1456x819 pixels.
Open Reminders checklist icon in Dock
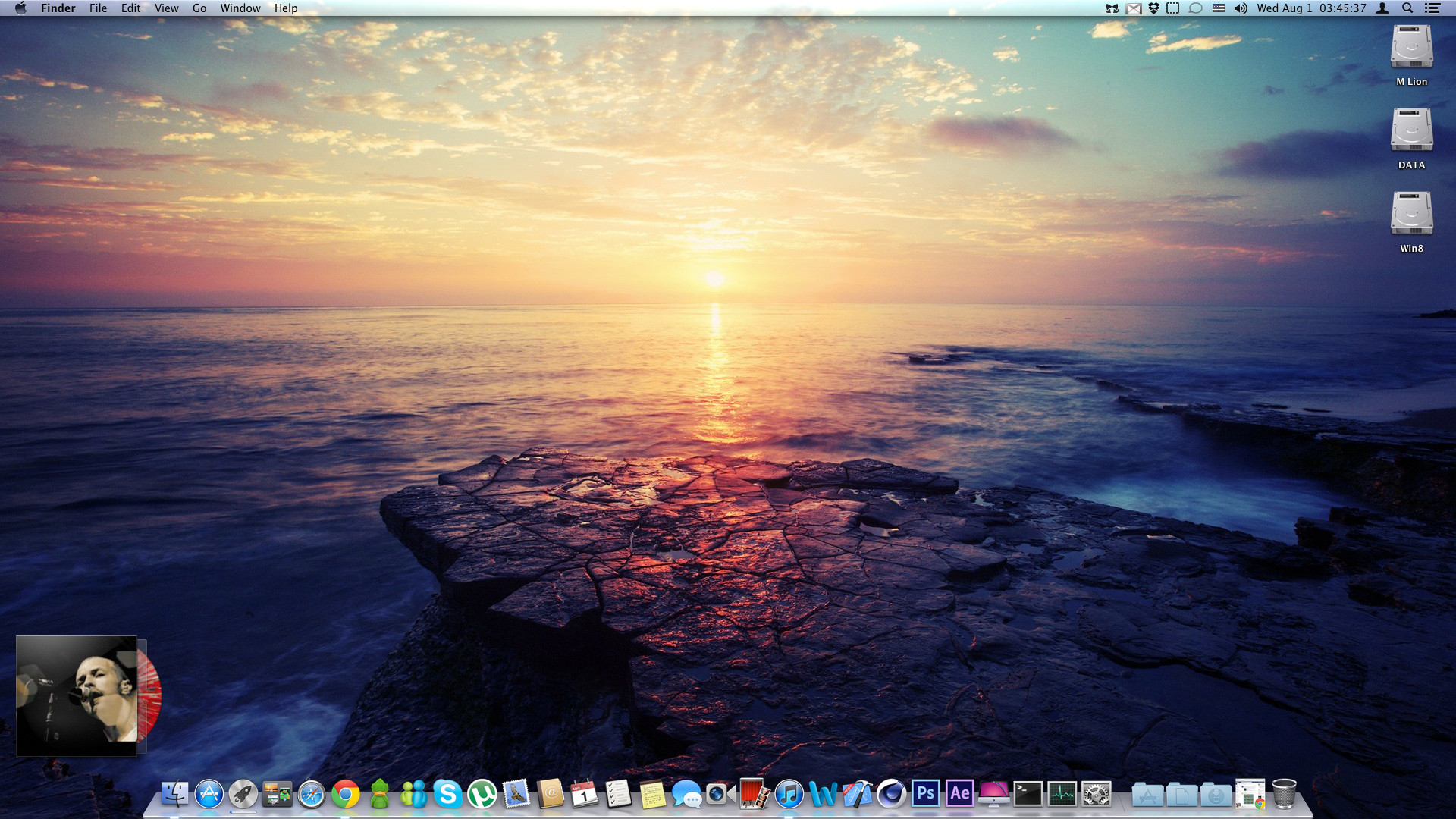click(619, 794)
